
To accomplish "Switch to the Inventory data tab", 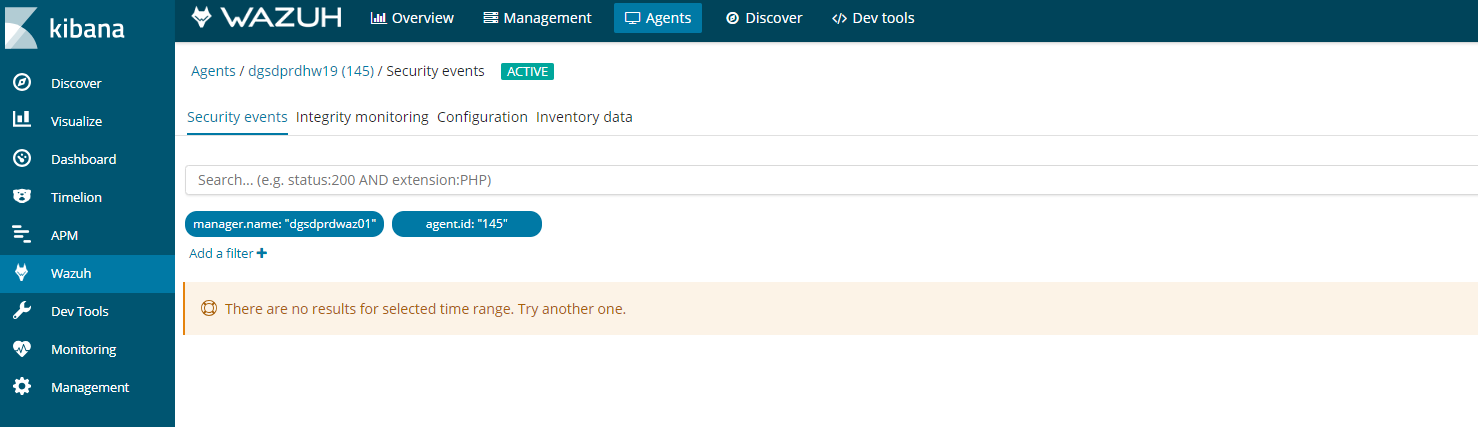I will click(x=584, y=117).
